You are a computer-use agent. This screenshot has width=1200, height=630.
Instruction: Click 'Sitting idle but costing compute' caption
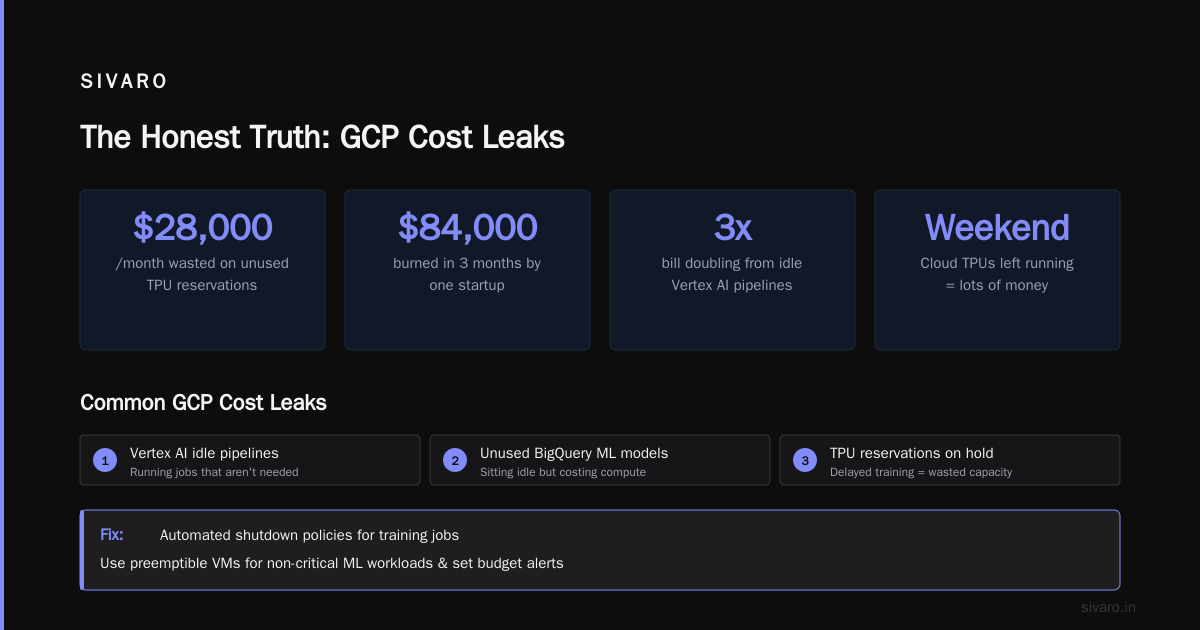tap(563, 472)
